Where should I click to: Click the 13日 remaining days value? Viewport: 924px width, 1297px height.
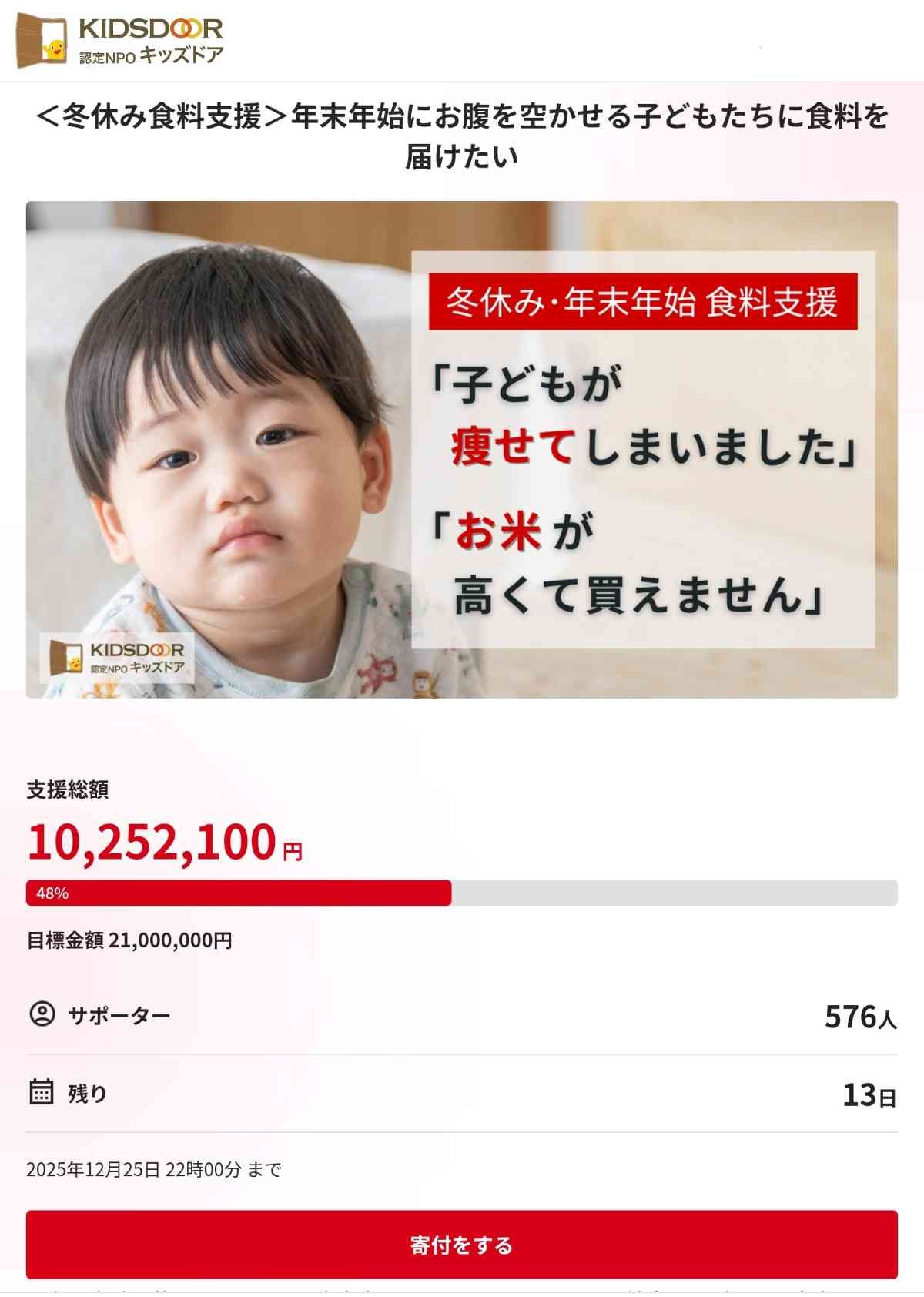(869, 1094)
